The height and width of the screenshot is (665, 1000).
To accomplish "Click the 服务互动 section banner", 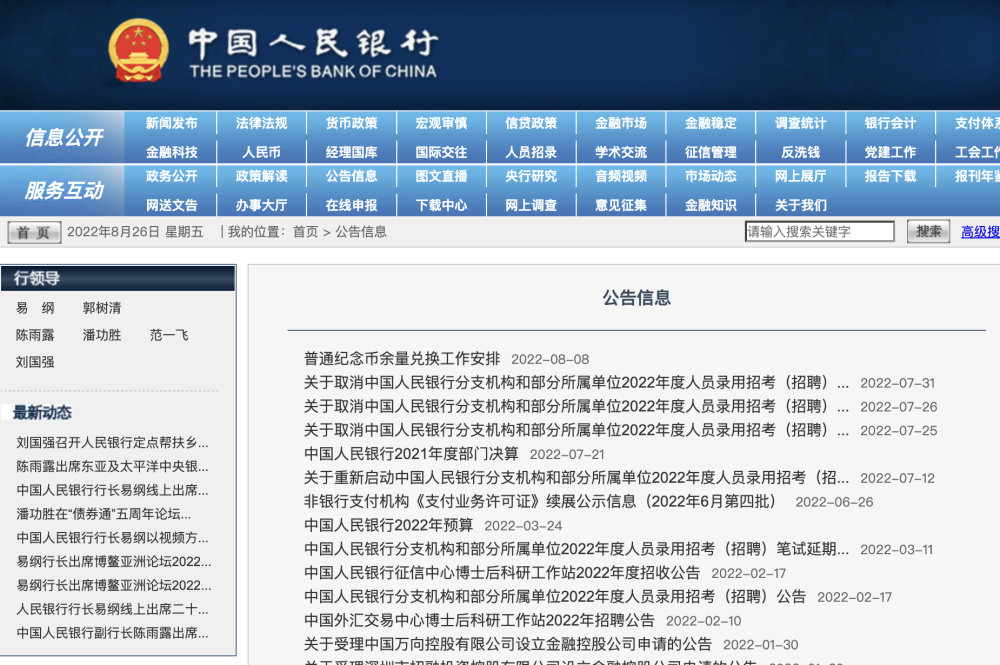I will pos(63,191).
